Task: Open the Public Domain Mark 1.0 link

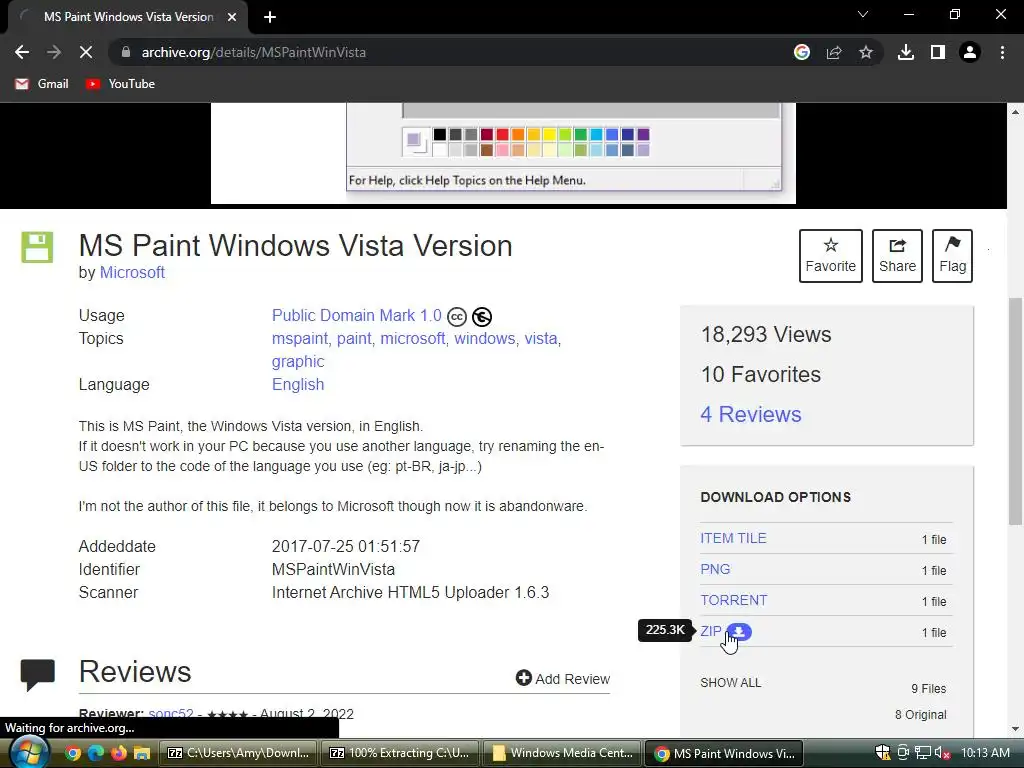Action: coord(357,315)
